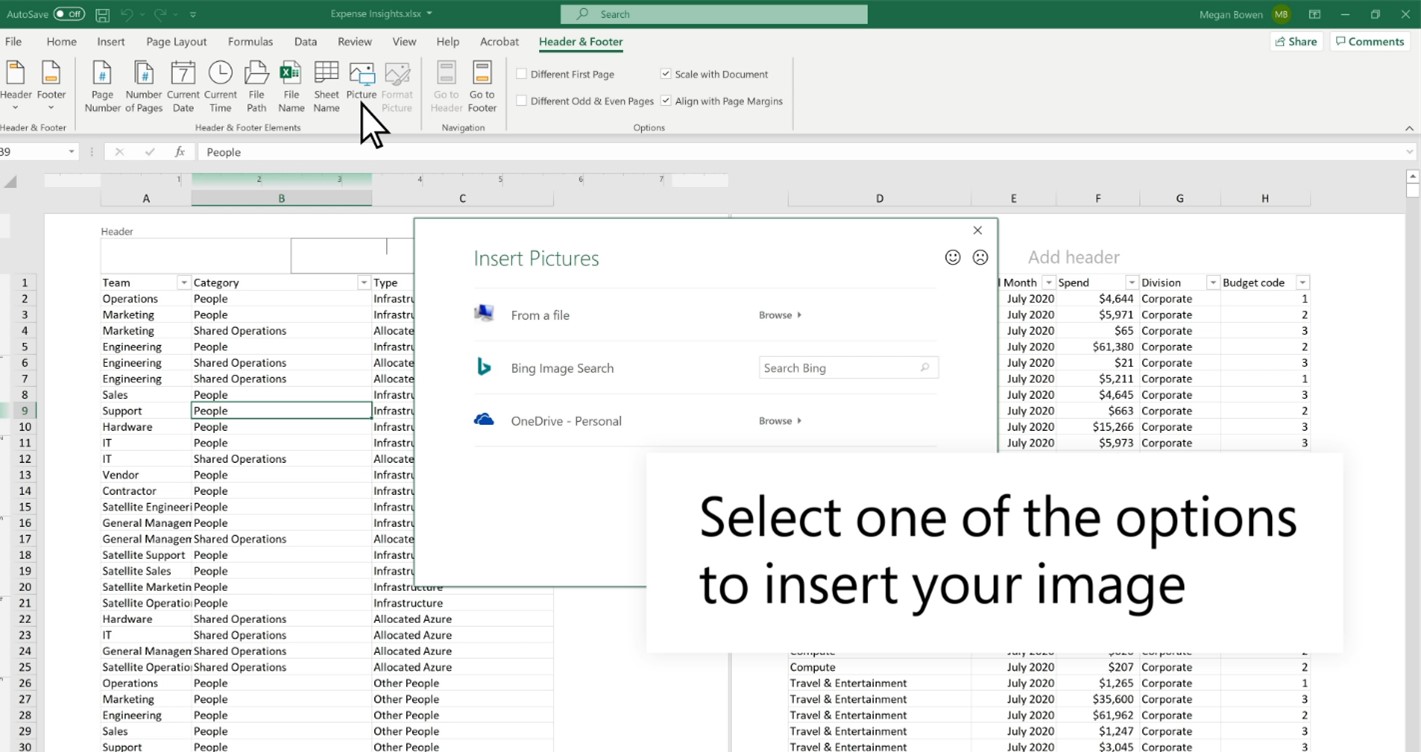Open the Category column filter dropdown
Image resolution: width=1421 pixels, height=752 pixels.
point(364,282)
